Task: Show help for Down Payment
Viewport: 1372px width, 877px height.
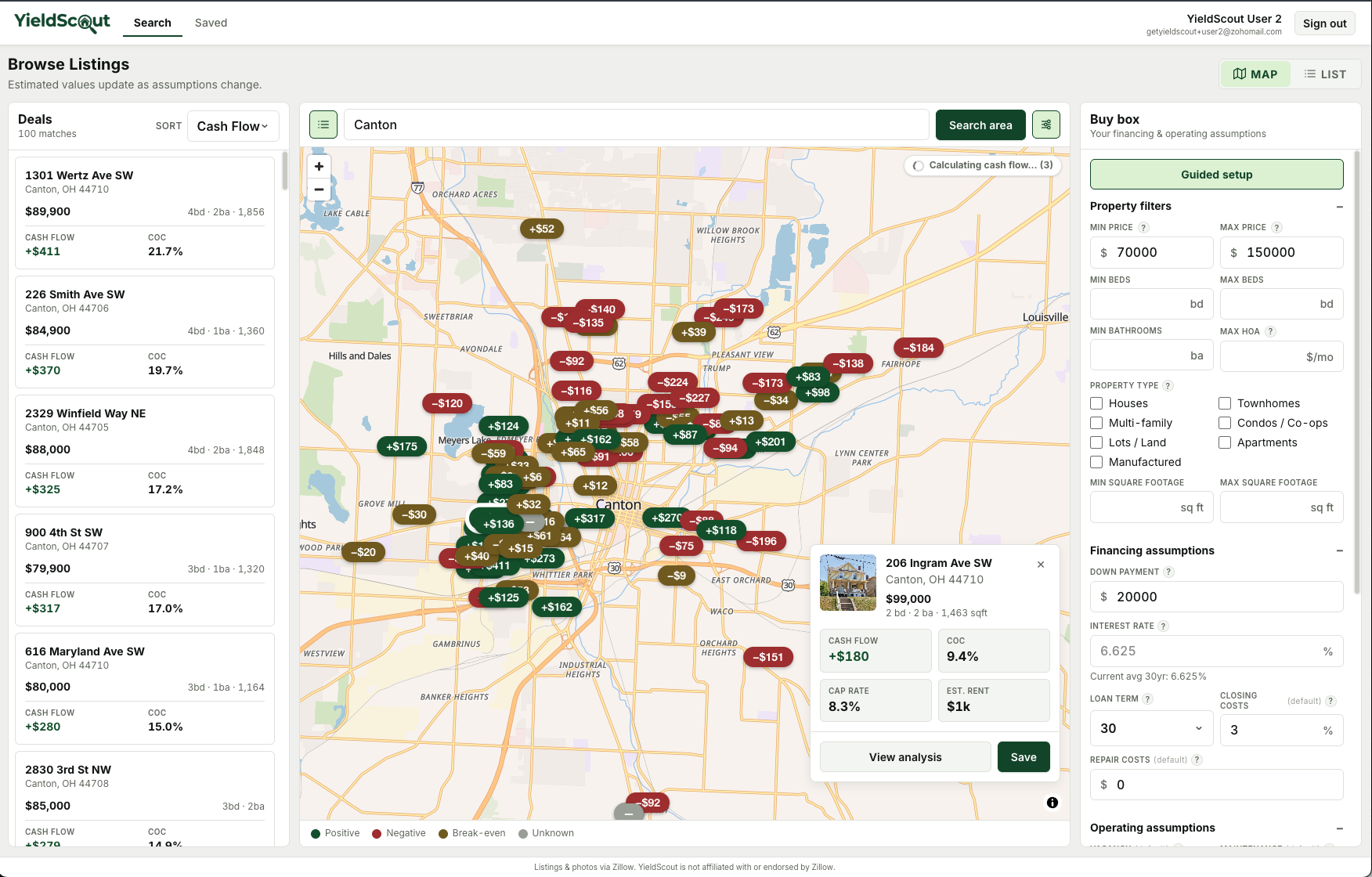Action: [1168, 572]
